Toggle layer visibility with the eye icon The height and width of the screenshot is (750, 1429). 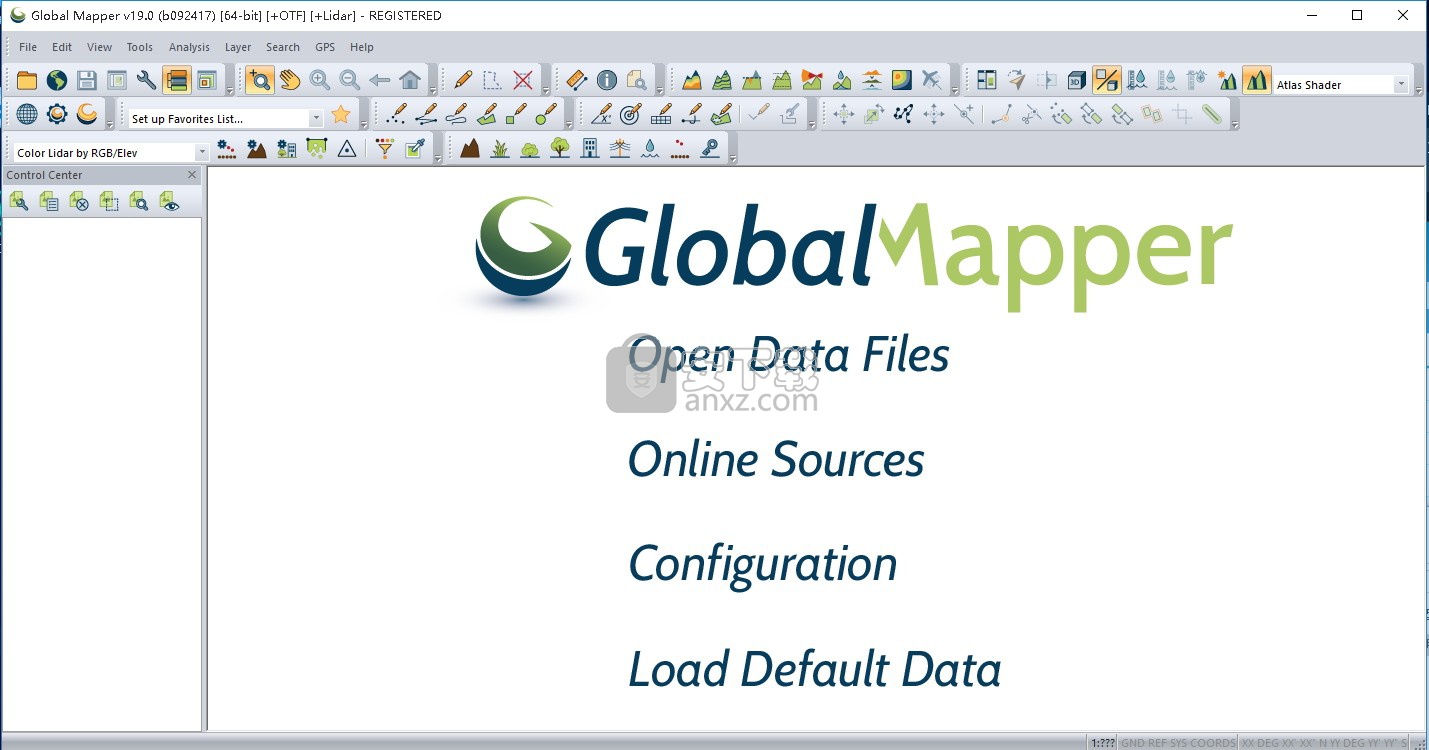pos(169,202)
